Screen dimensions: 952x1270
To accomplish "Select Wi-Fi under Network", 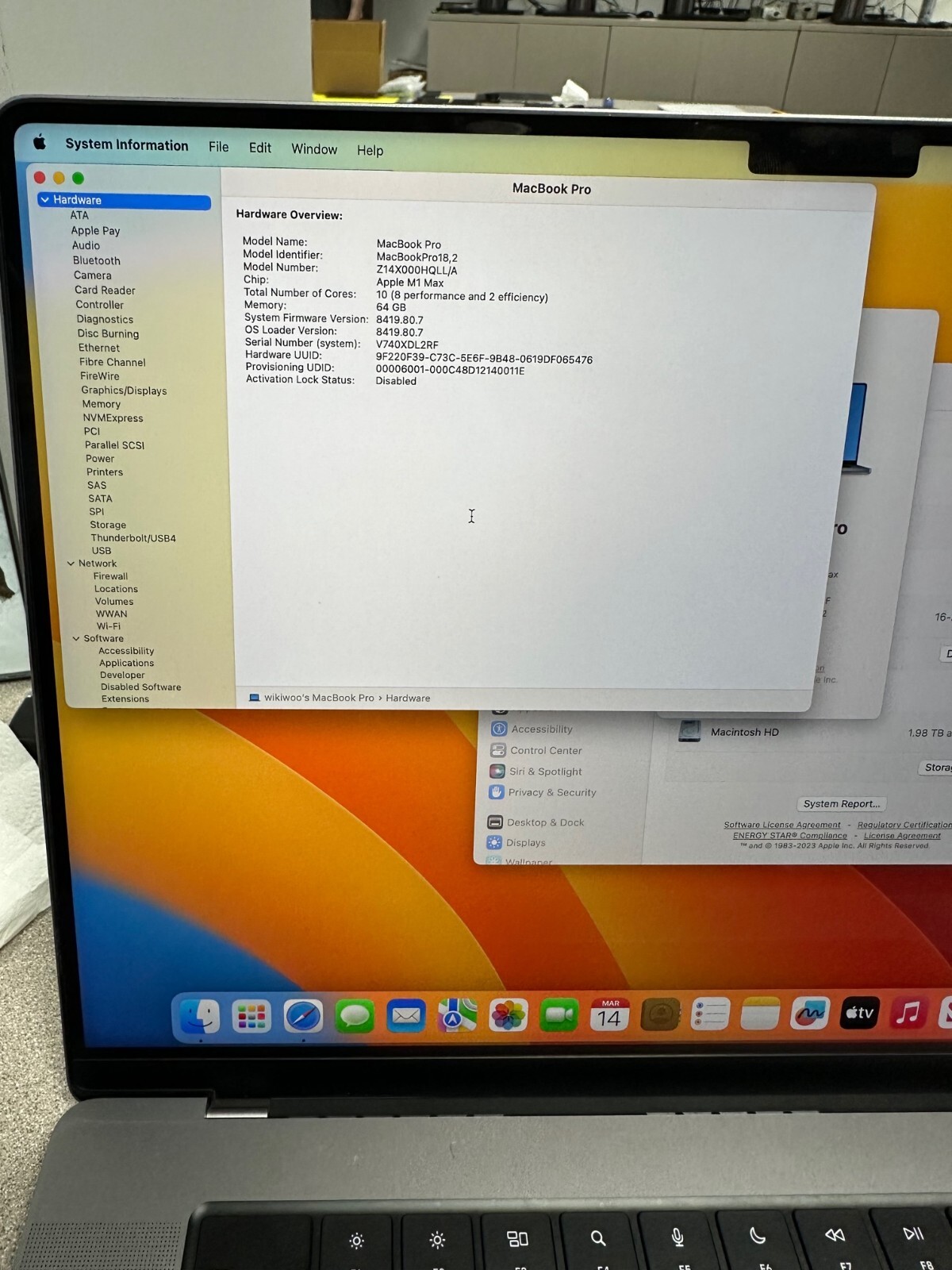I will point(109,625).
